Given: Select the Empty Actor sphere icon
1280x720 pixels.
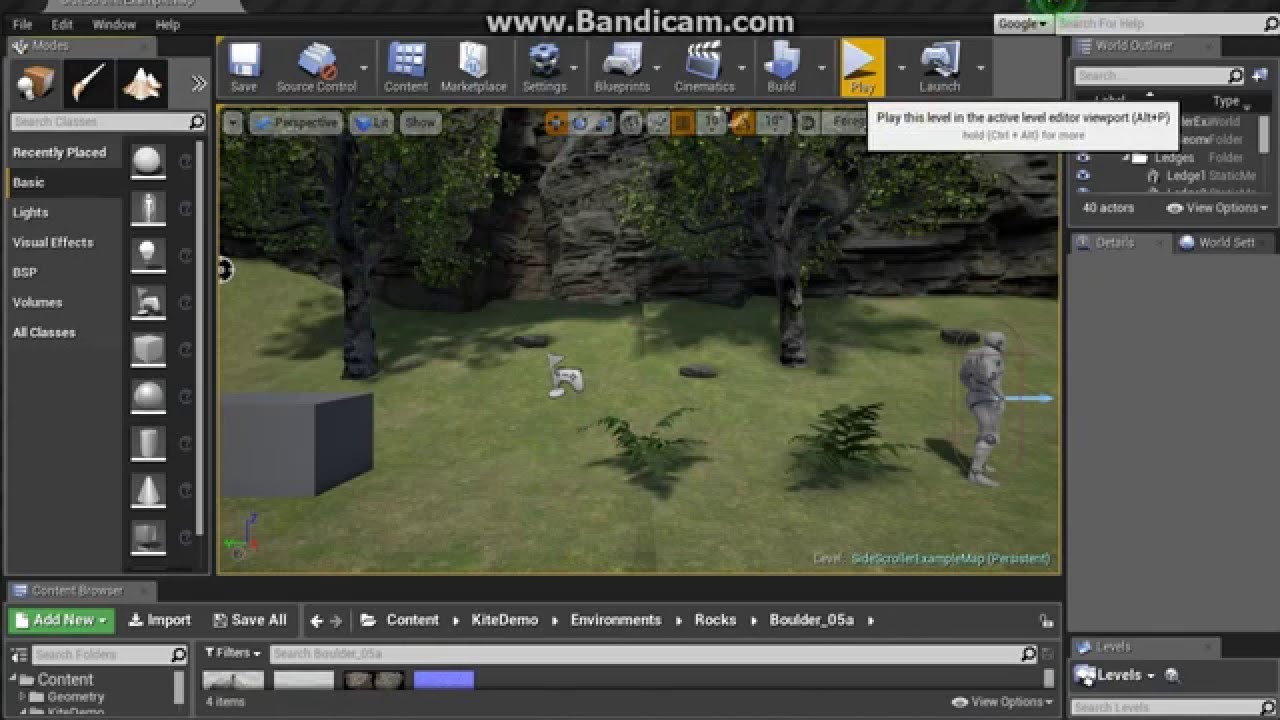Looking at the screenshot, I should [x=148, y=161].
